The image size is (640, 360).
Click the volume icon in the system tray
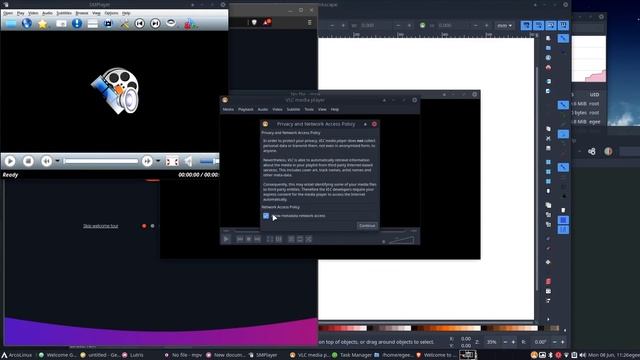pyautogui.click(x=582, y=355)
